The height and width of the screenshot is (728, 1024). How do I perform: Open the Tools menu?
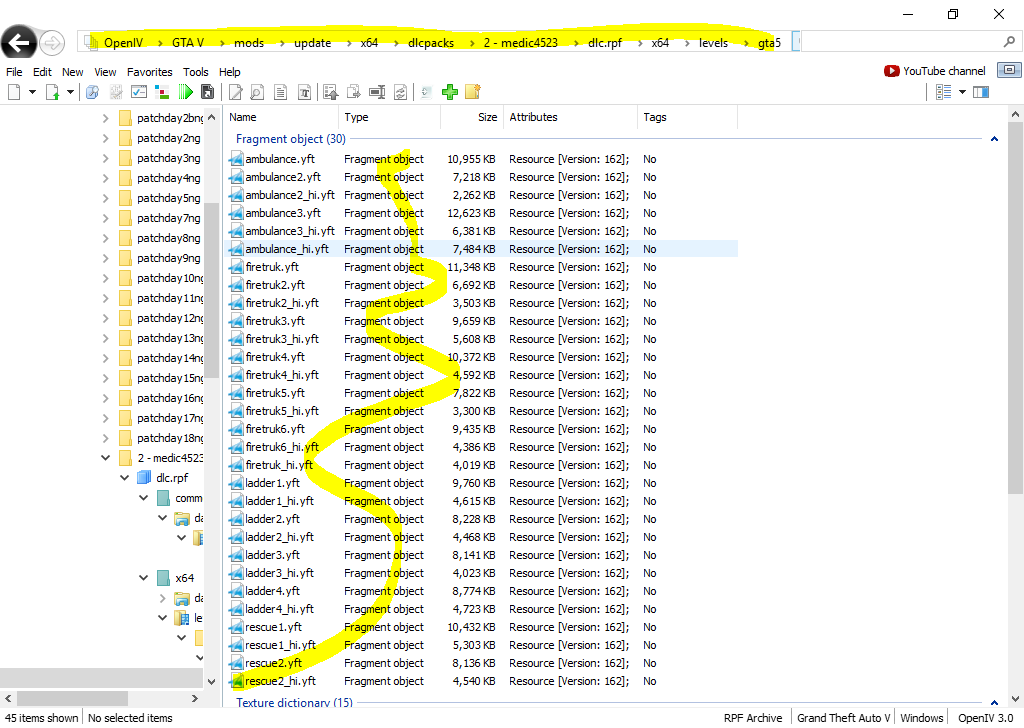pos(196,72)
